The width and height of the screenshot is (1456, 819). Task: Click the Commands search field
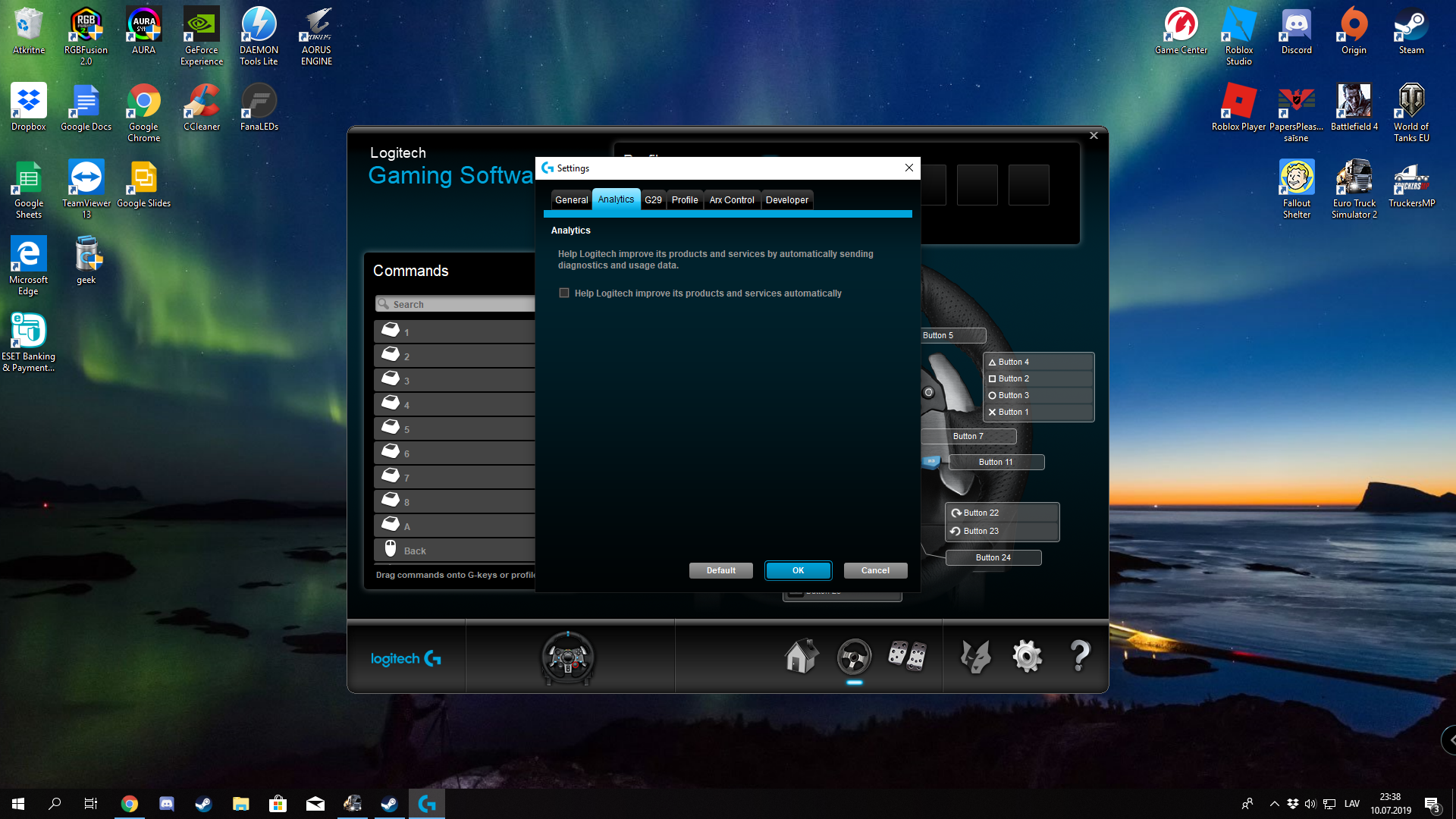coord(455,304)
